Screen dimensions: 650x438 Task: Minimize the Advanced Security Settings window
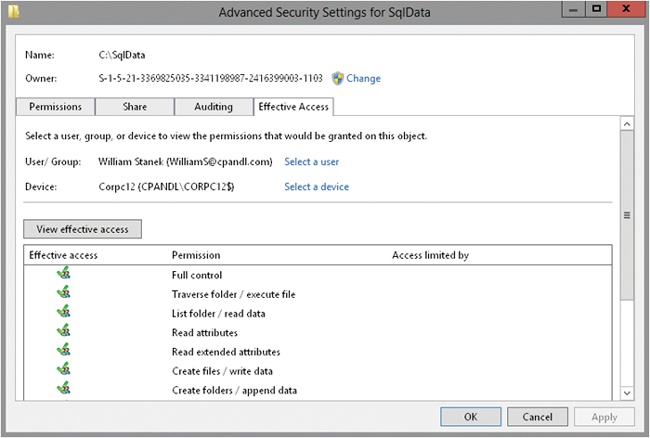[x=573, y=10]
